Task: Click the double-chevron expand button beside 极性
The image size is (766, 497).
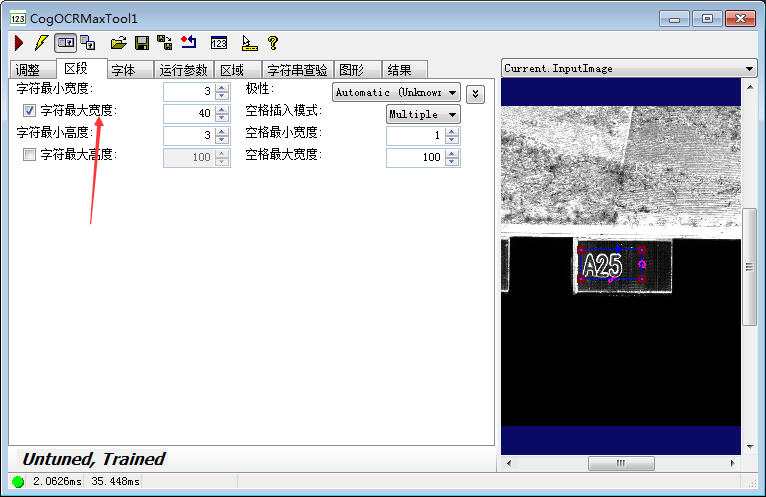Action: (476, 93)
